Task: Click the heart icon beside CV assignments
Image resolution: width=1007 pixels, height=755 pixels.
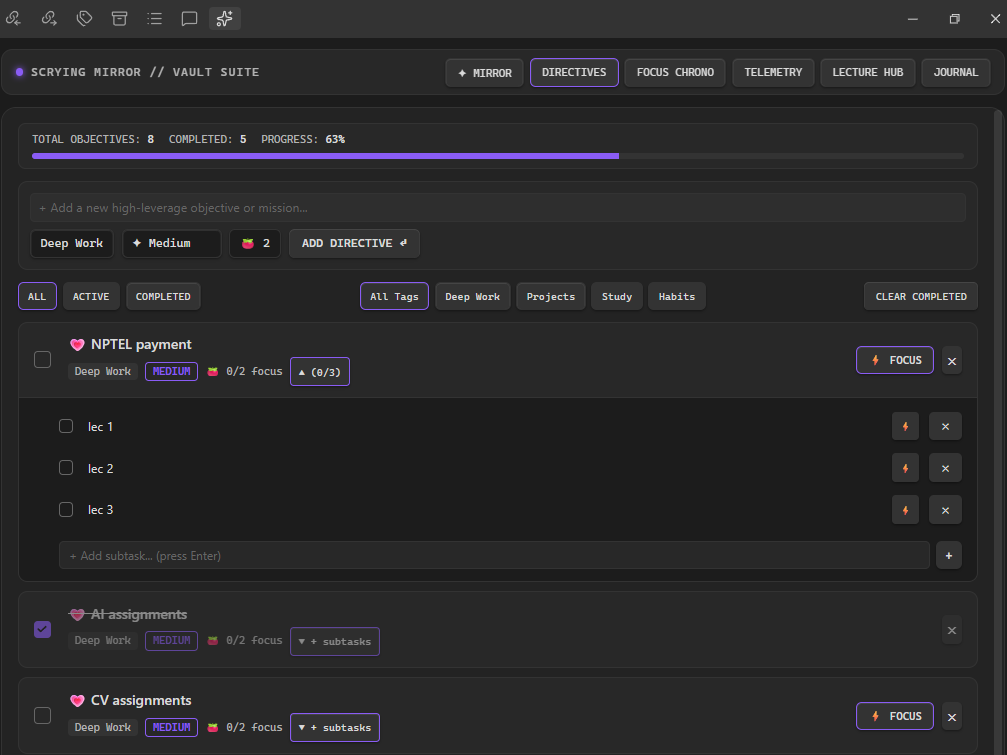Action: (x=77, y=700)
